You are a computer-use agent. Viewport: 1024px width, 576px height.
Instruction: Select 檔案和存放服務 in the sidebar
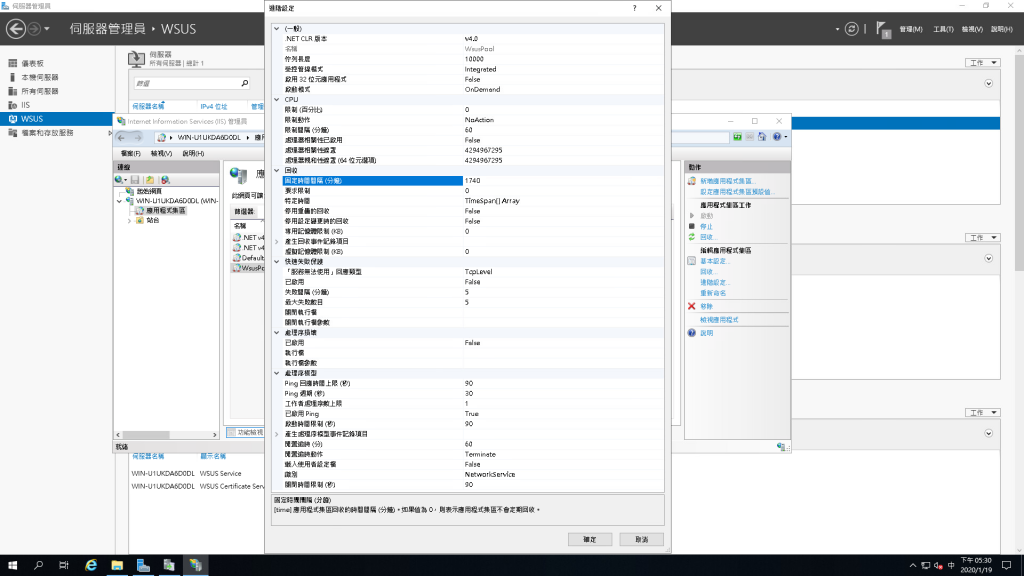47,133
